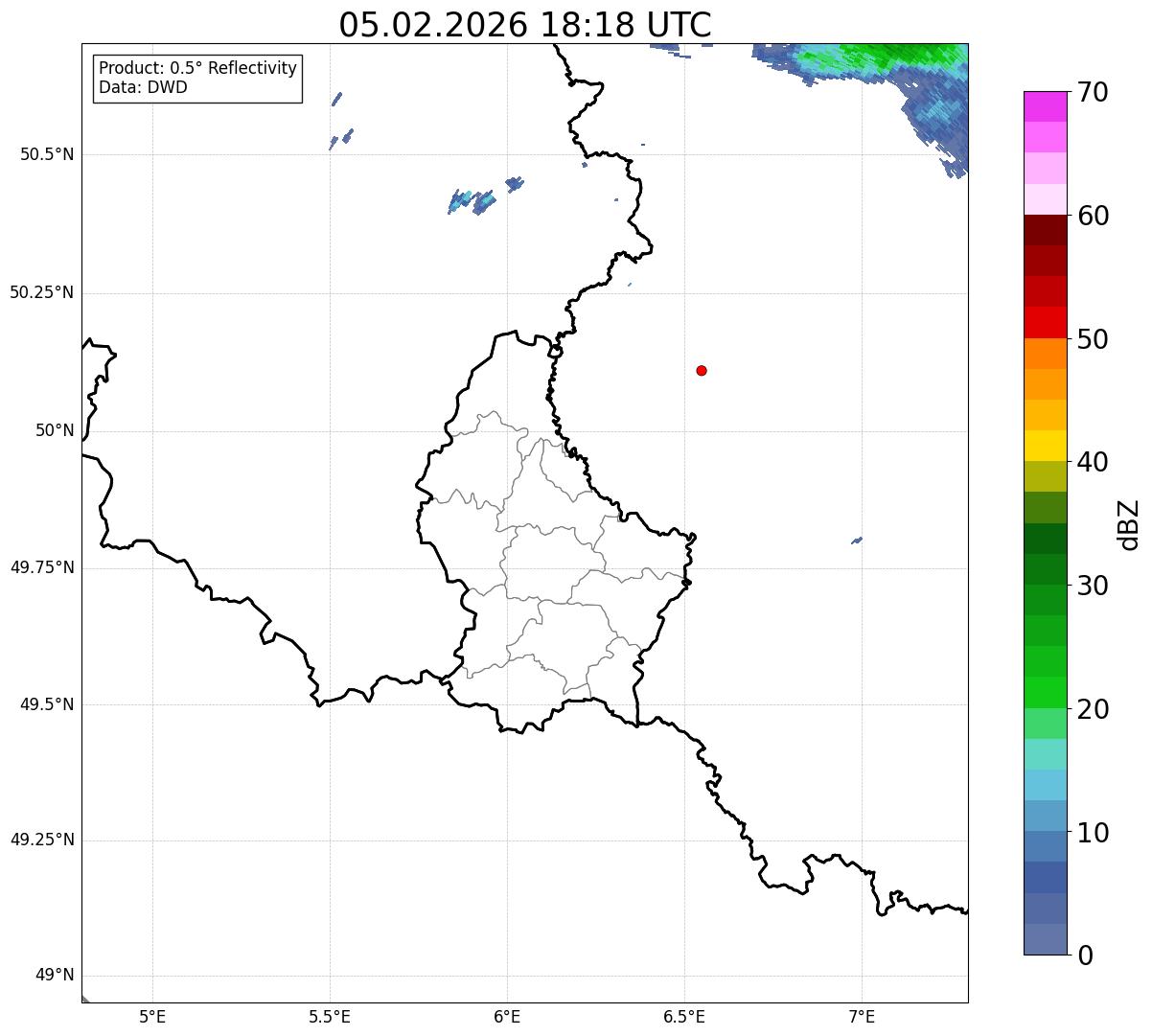Click the 6.5°E longitude tick label
Viewport: 1152px width, 1036px height.
(684, 1015)
